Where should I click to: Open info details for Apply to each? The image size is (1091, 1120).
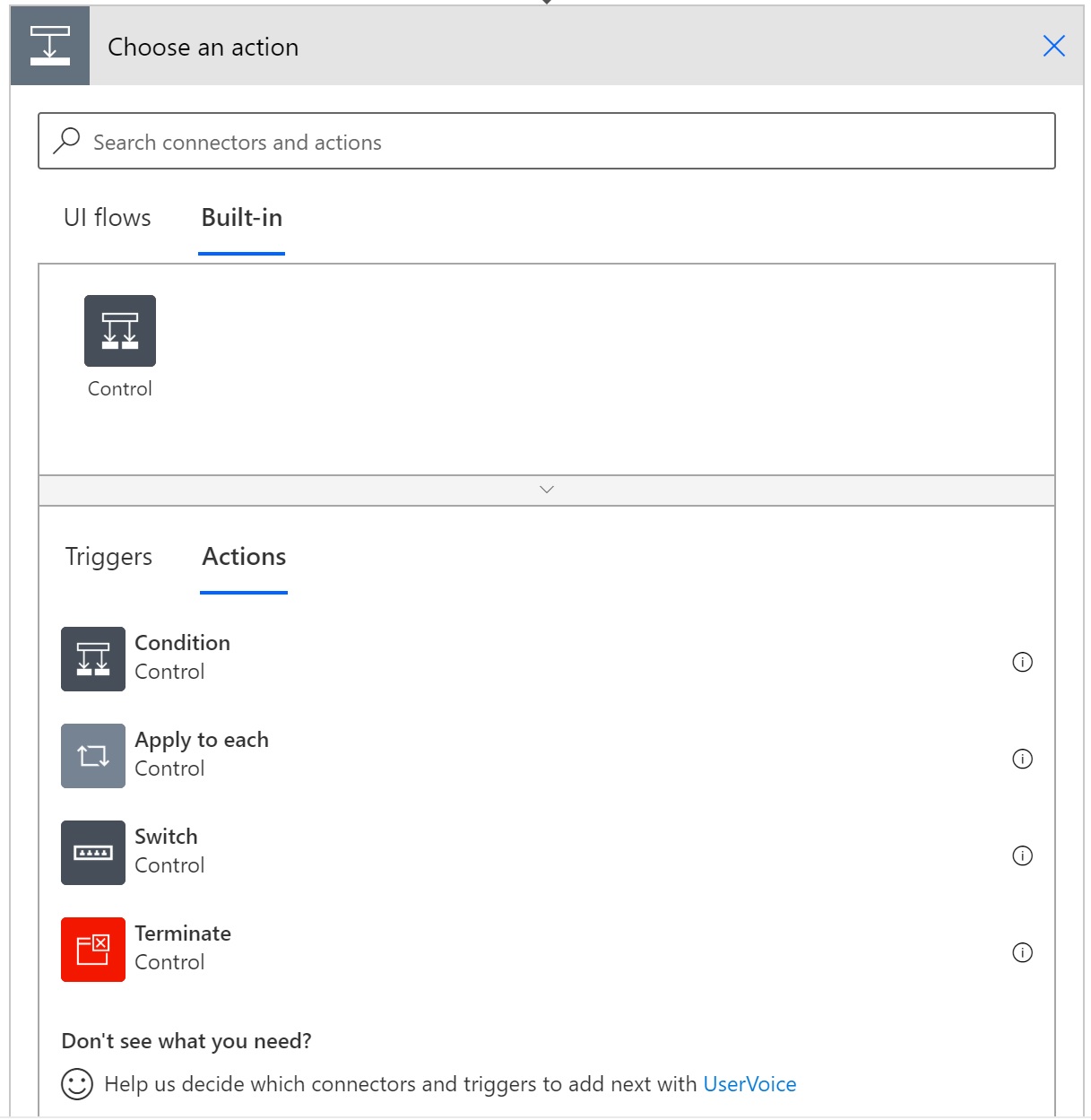tap(1022, 759)
